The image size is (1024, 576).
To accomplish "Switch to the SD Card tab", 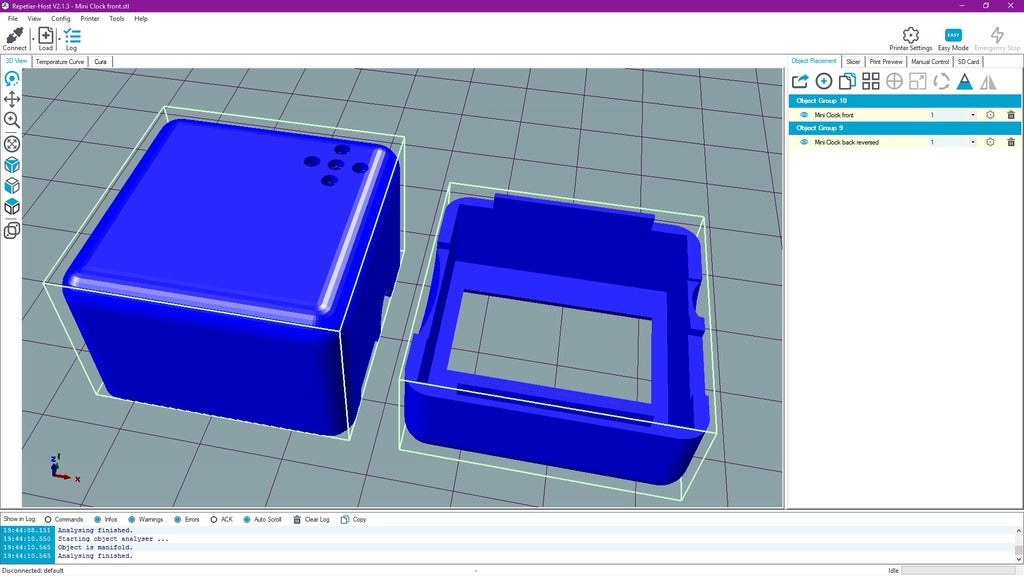I will [x=968, y=61].
